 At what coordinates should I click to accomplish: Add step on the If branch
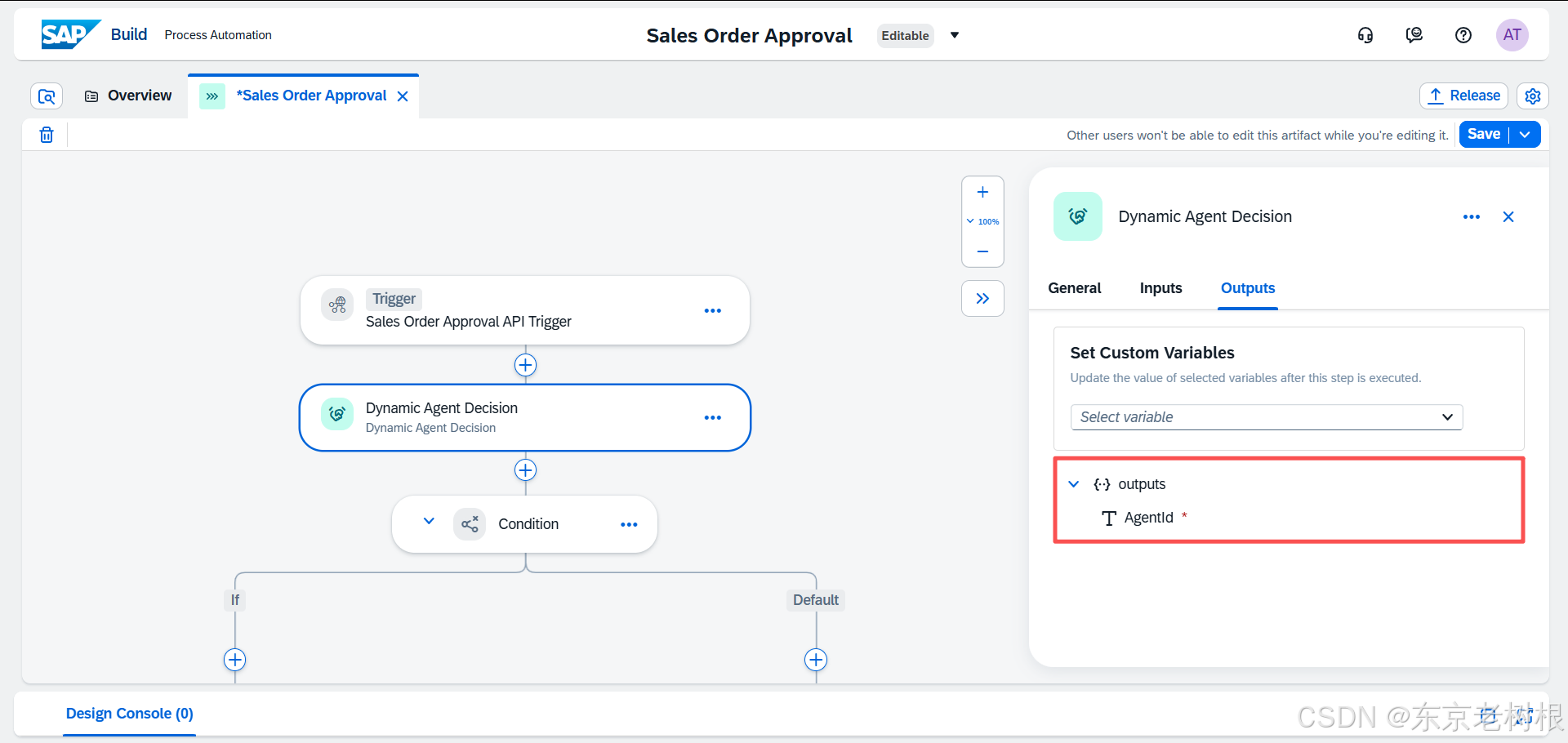coord(235,660)
